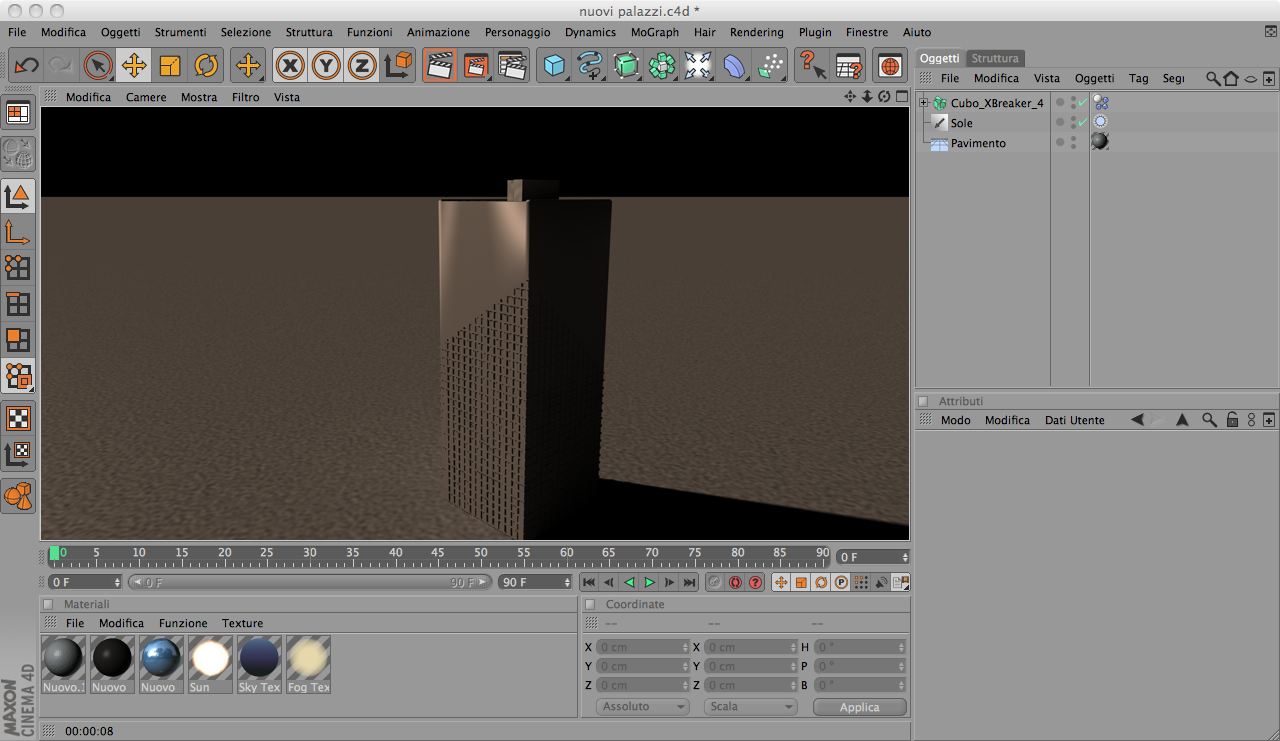This screenshot has height=741, width=1280.
Task: Click the H rotation field stepper
Action: (x=903, y=647)
